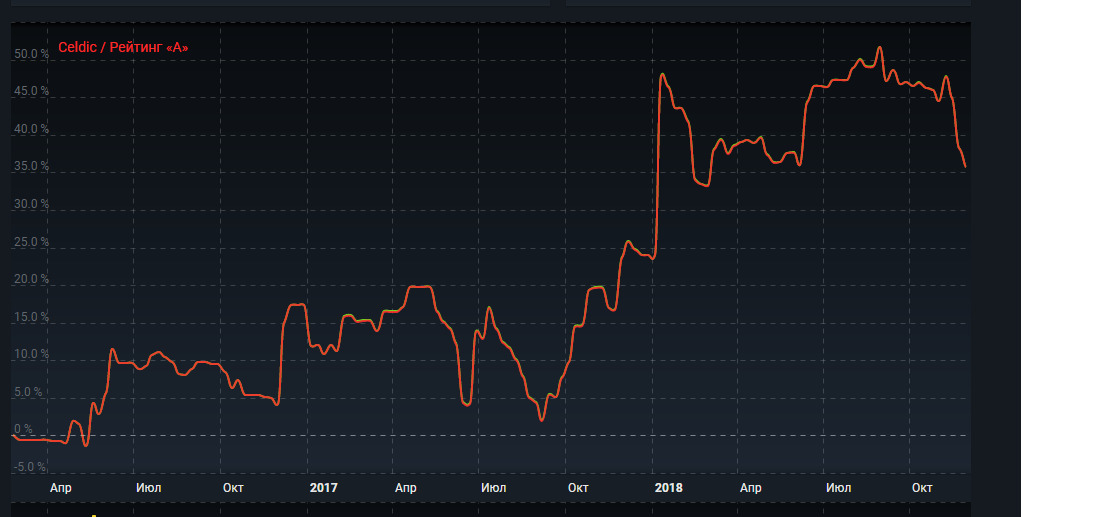Click the 10.0 % value axis label
Viewport: 1100px width, 517px height.
point(30,354)
